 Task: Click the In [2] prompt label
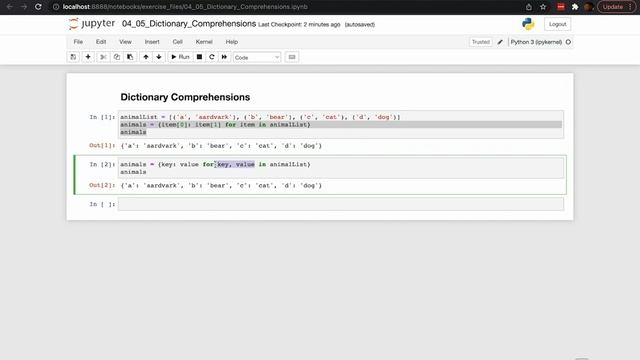(x=102, y=164)
